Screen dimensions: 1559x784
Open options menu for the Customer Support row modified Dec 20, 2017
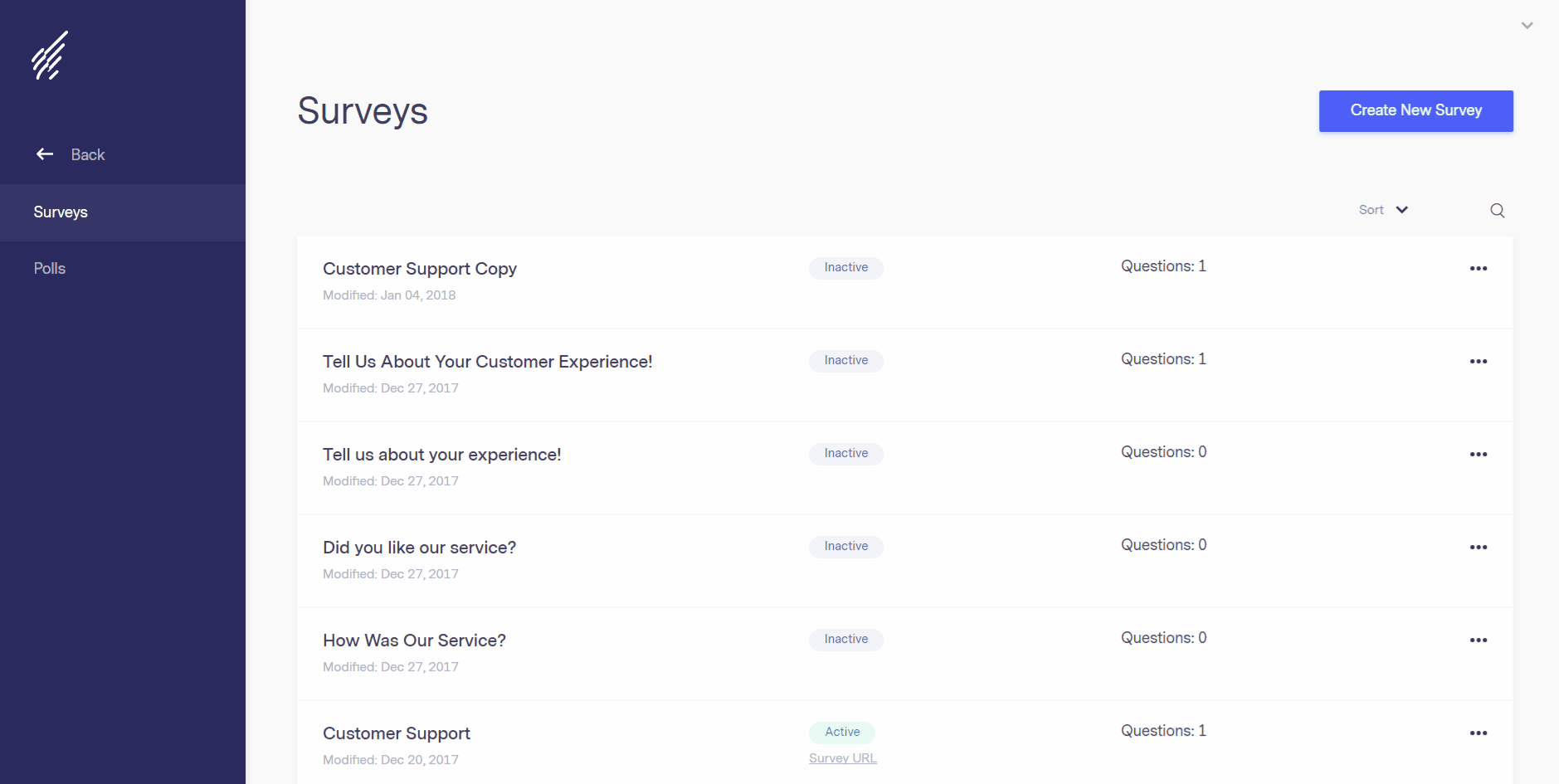pyautogui.click(x=1479, y=733)
